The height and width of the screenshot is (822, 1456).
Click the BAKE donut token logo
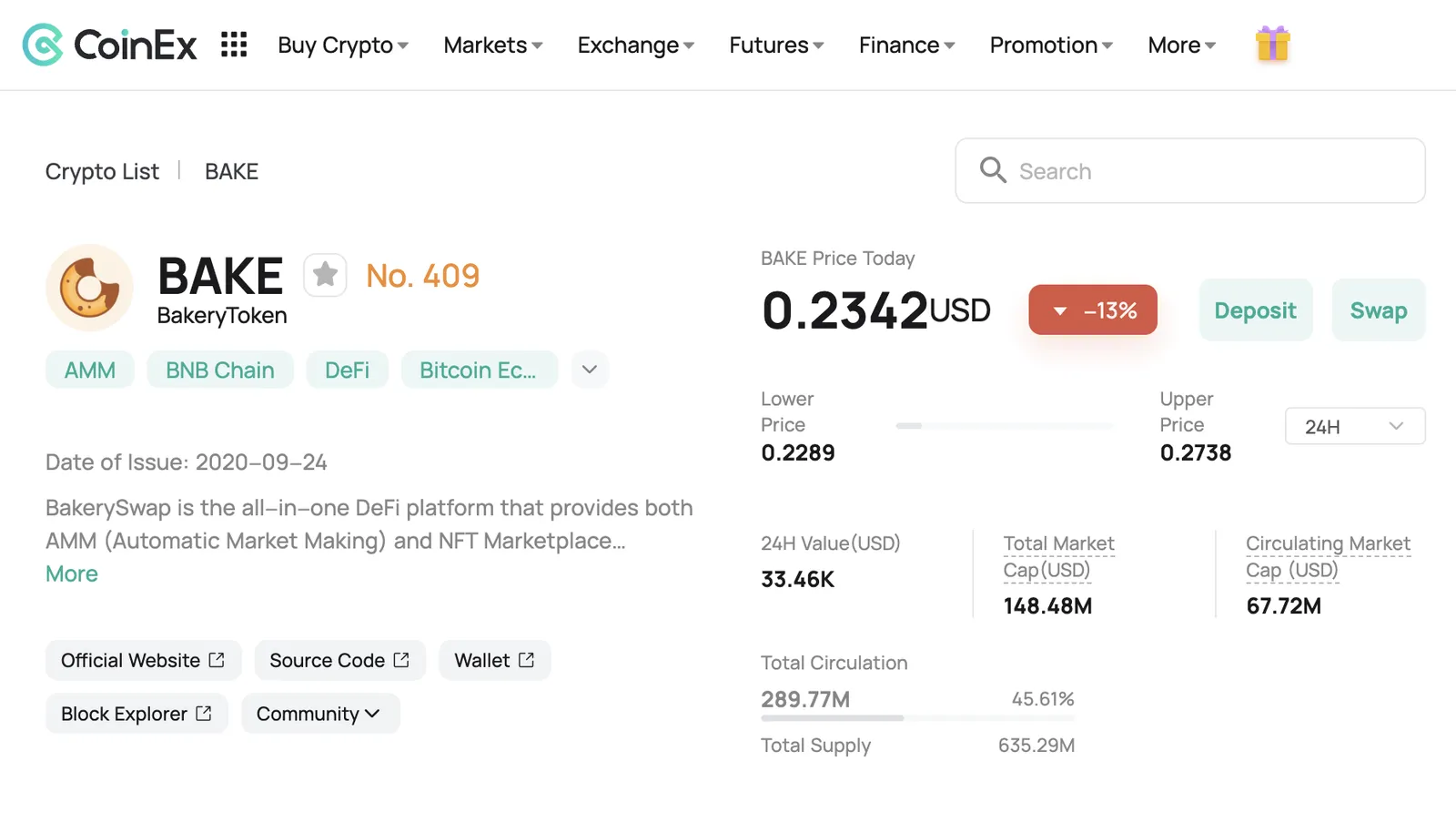pyautogui.click(x=89, y=288)
